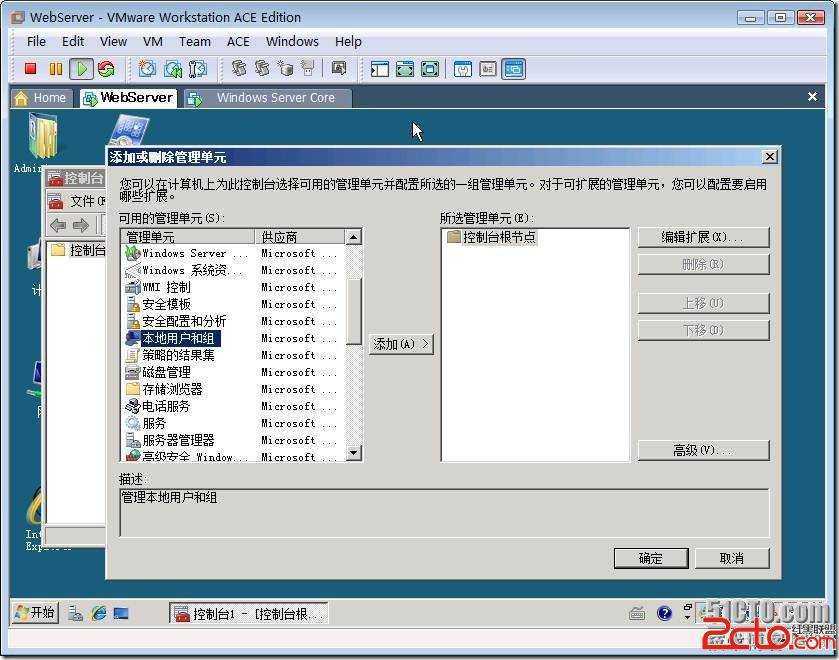This screenshot has height=660, width=839.
Task: Open the Edit menu
Action: tap(73, 41)
